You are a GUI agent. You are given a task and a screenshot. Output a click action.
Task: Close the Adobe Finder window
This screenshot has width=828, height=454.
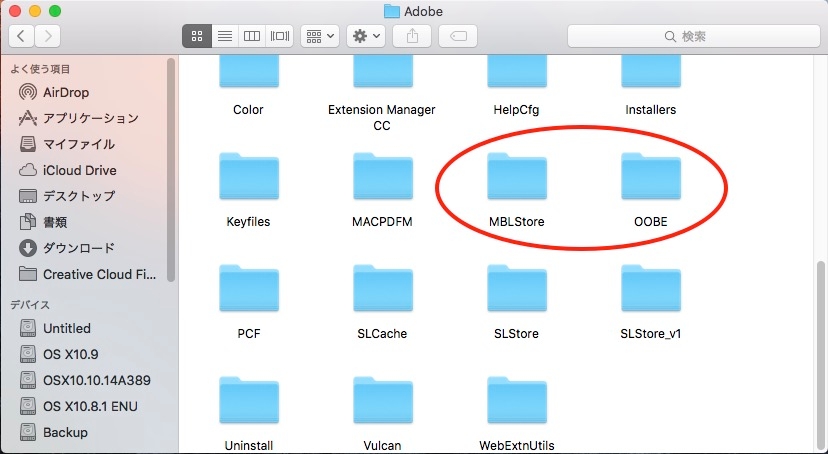pyautogui.click(x=15, y=11)
